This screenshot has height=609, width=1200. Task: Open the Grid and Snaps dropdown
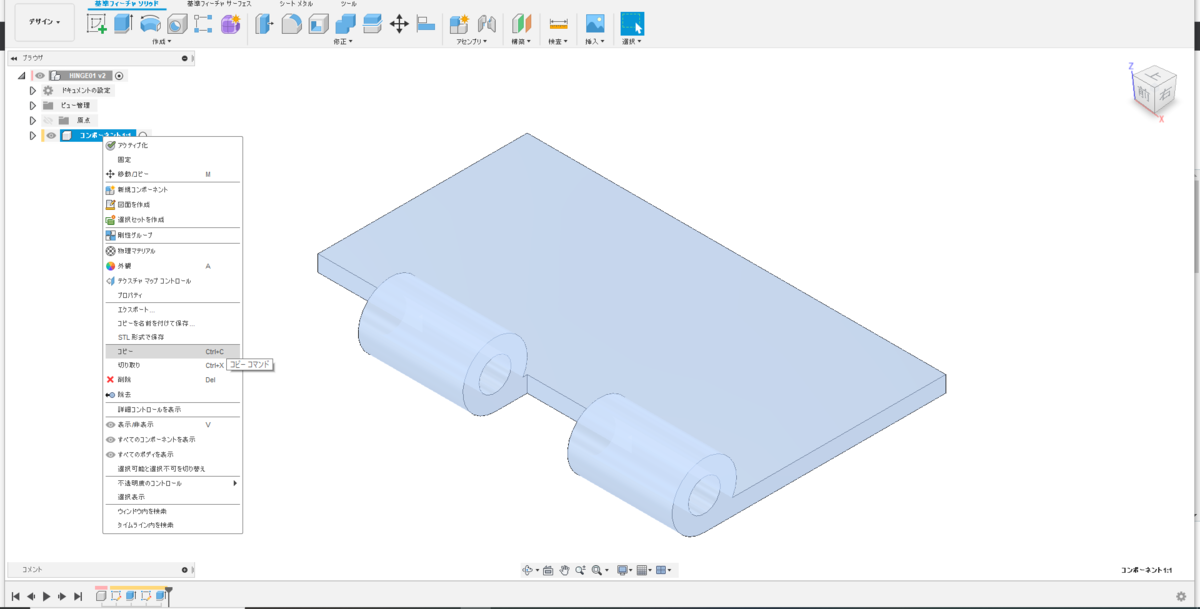(645, 570)
